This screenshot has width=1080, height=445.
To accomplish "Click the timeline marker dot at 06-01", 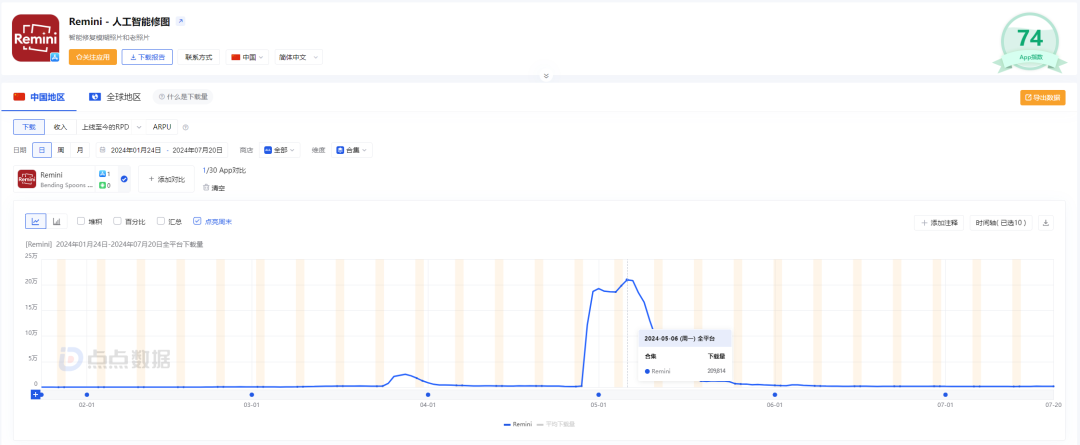I will pos(775,395).
